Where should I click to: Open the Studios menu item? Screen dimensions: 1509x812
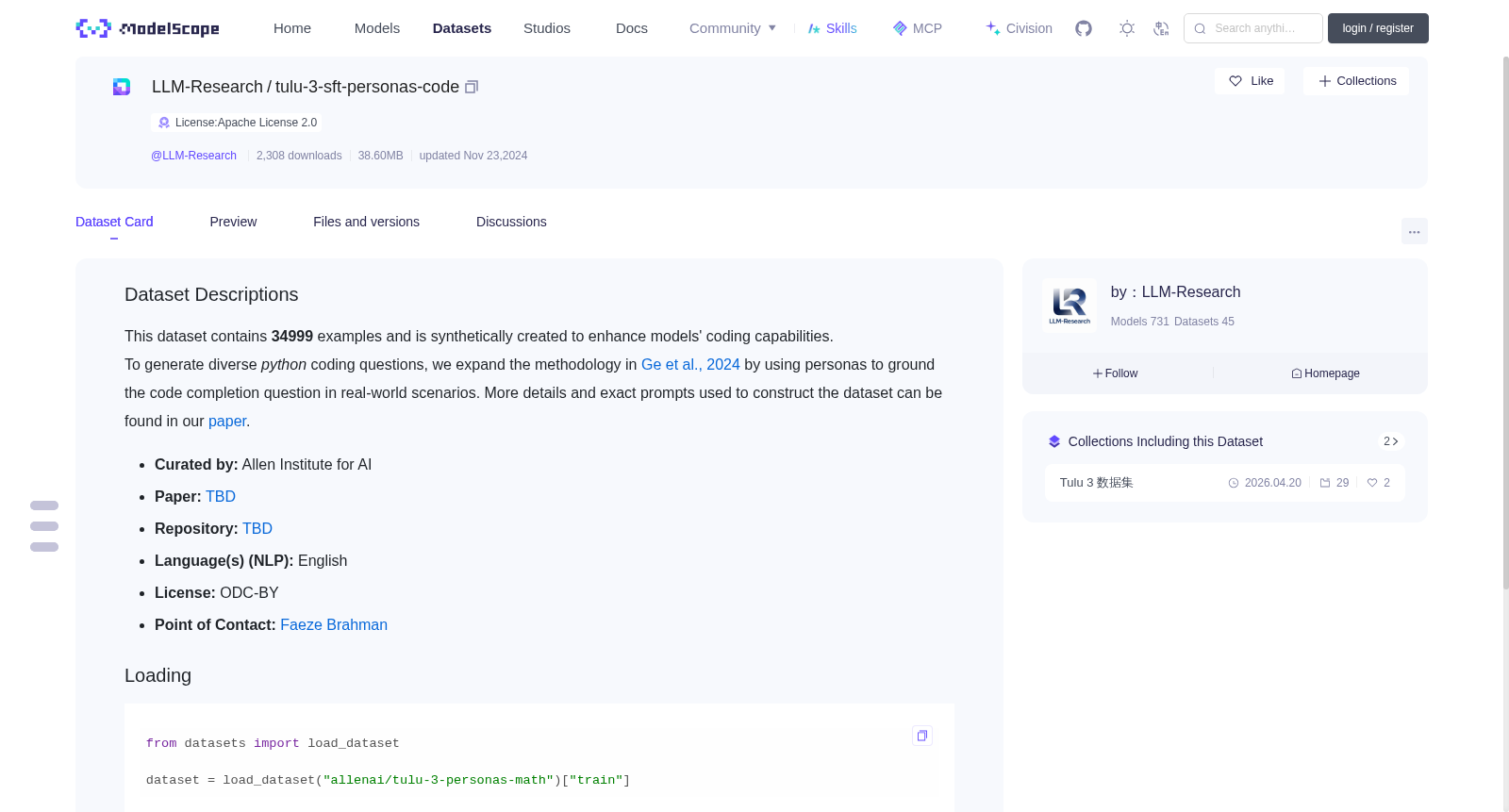[547, 28]
